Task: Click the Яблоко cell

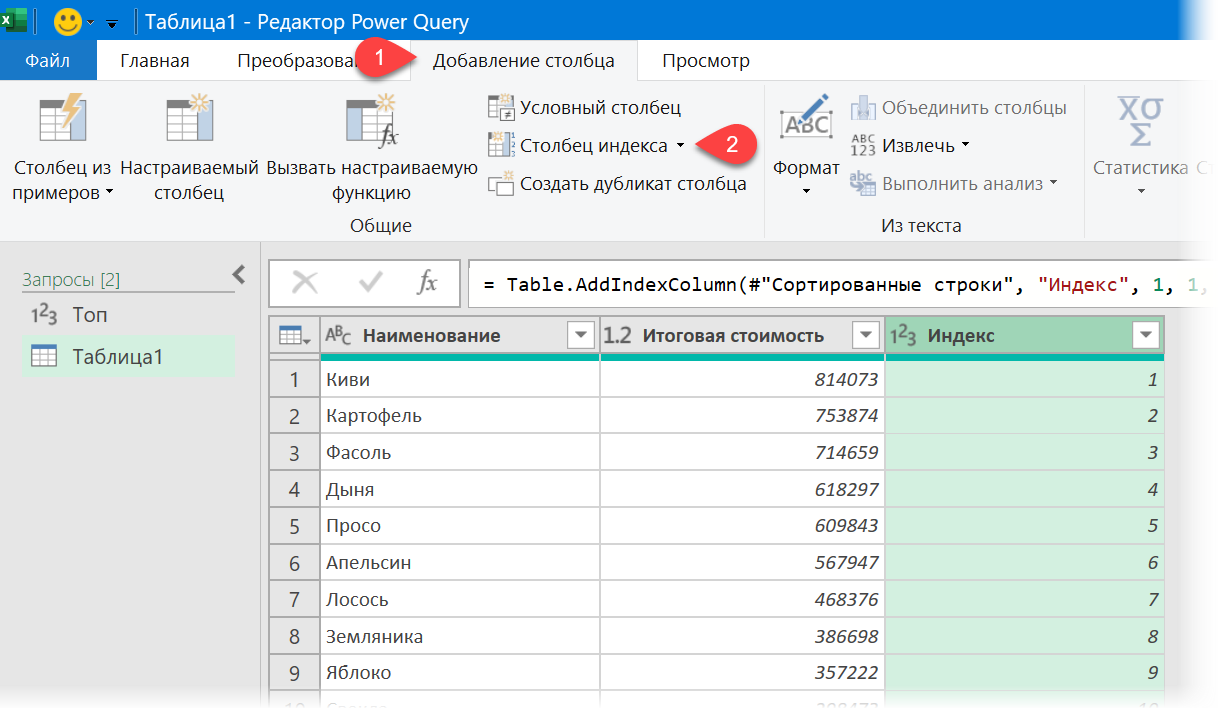Action: [x=460, y=673]
